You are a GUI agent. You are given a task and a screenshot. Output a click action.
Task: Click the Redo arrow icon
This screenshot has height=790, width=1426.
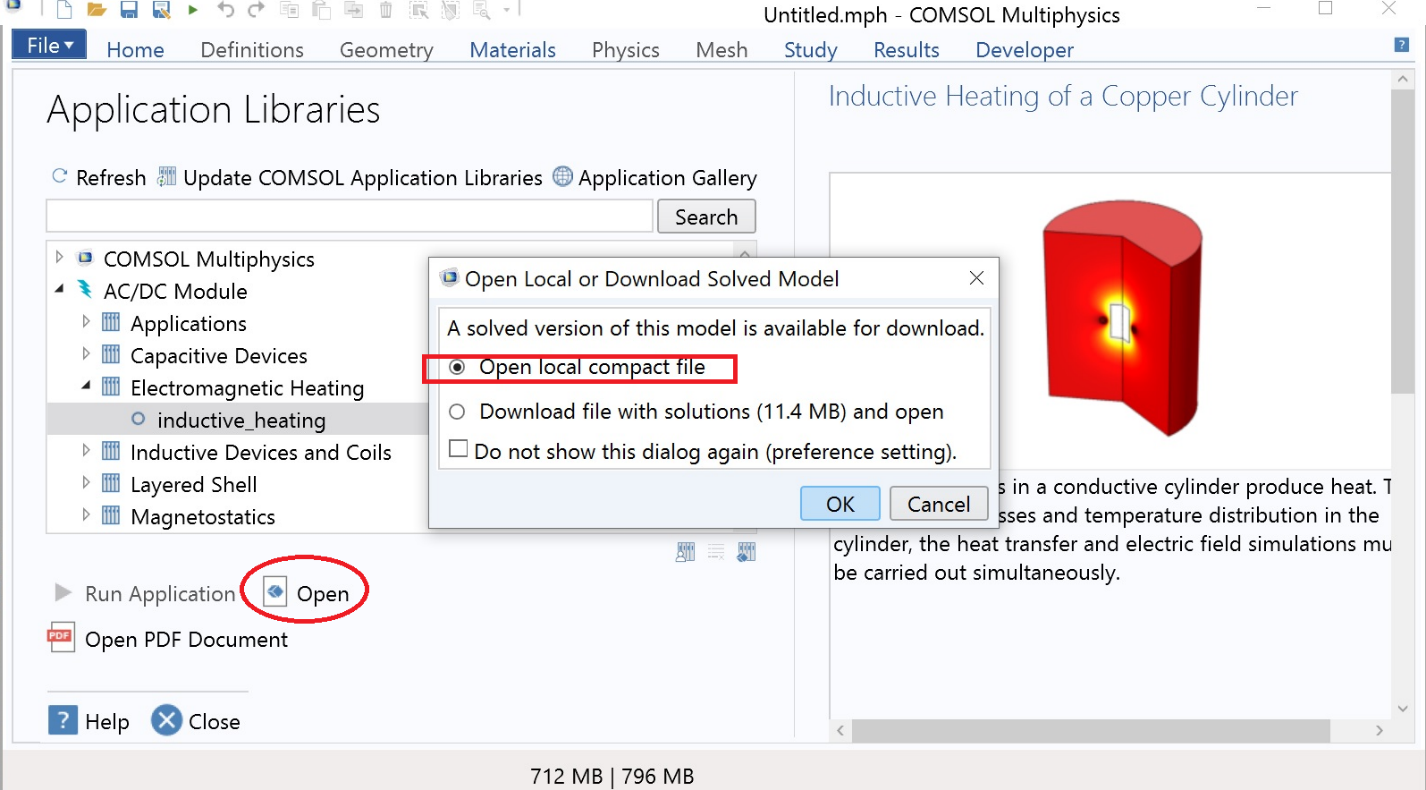click(257, 11)
